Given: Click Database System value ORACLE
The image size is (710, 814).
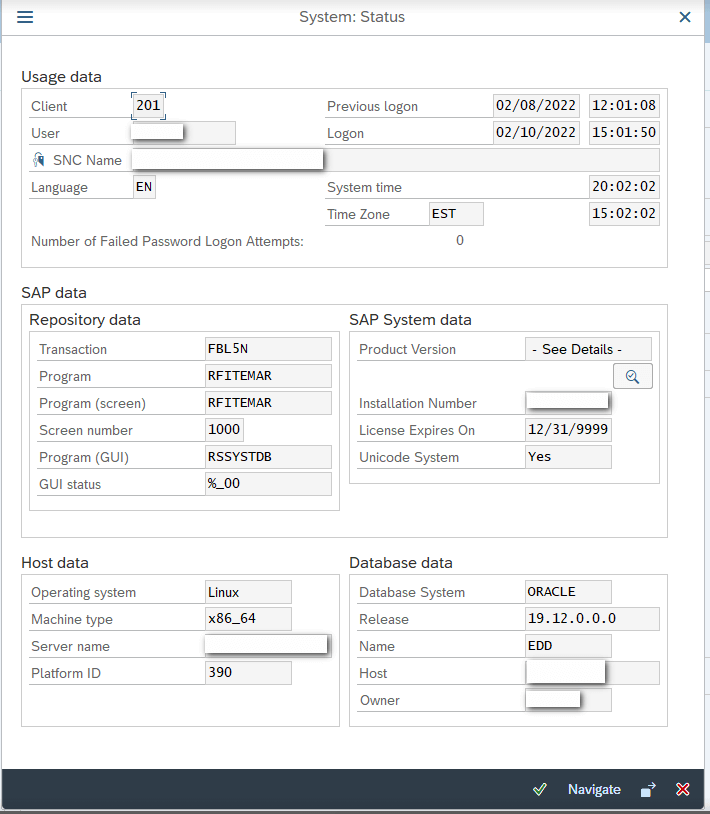Looking at the screenshot, I should pos(568,592).
